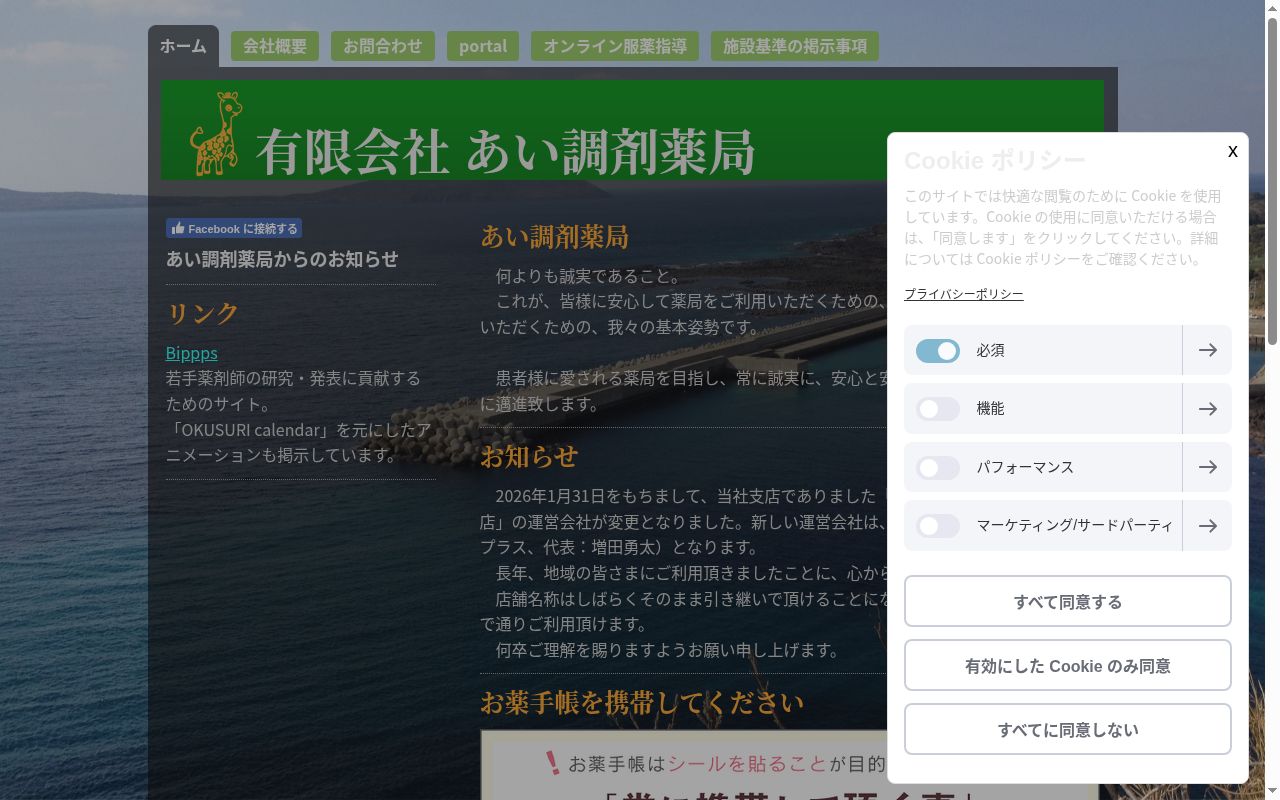This screenshot has width=1280, height=800.
Task: Open the プライバシーポリシー link
Action: point(964,294)
